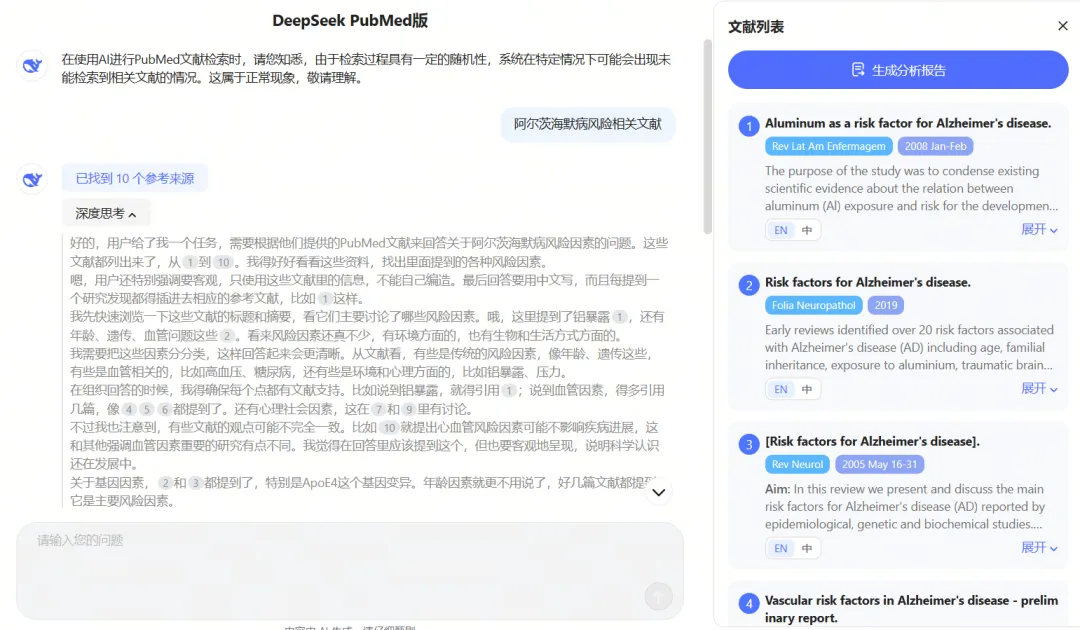1080x630 pixels.
Task: Click the DeepSeek avatar beside 已找到 10 个参考来源
Action: (x=32, y=179)
